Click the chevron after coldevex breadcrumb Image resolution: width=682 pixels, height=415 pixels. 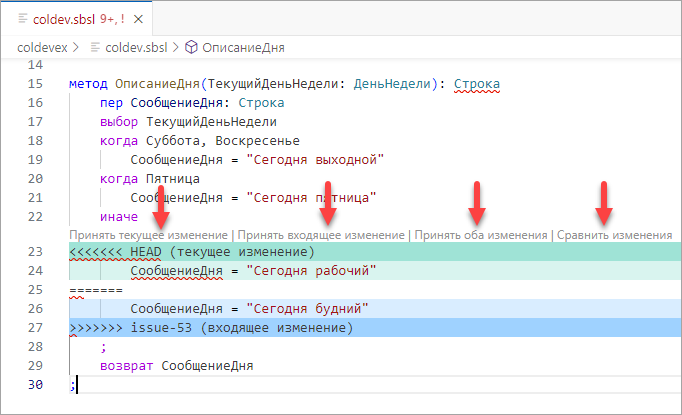tap(80, 46)
